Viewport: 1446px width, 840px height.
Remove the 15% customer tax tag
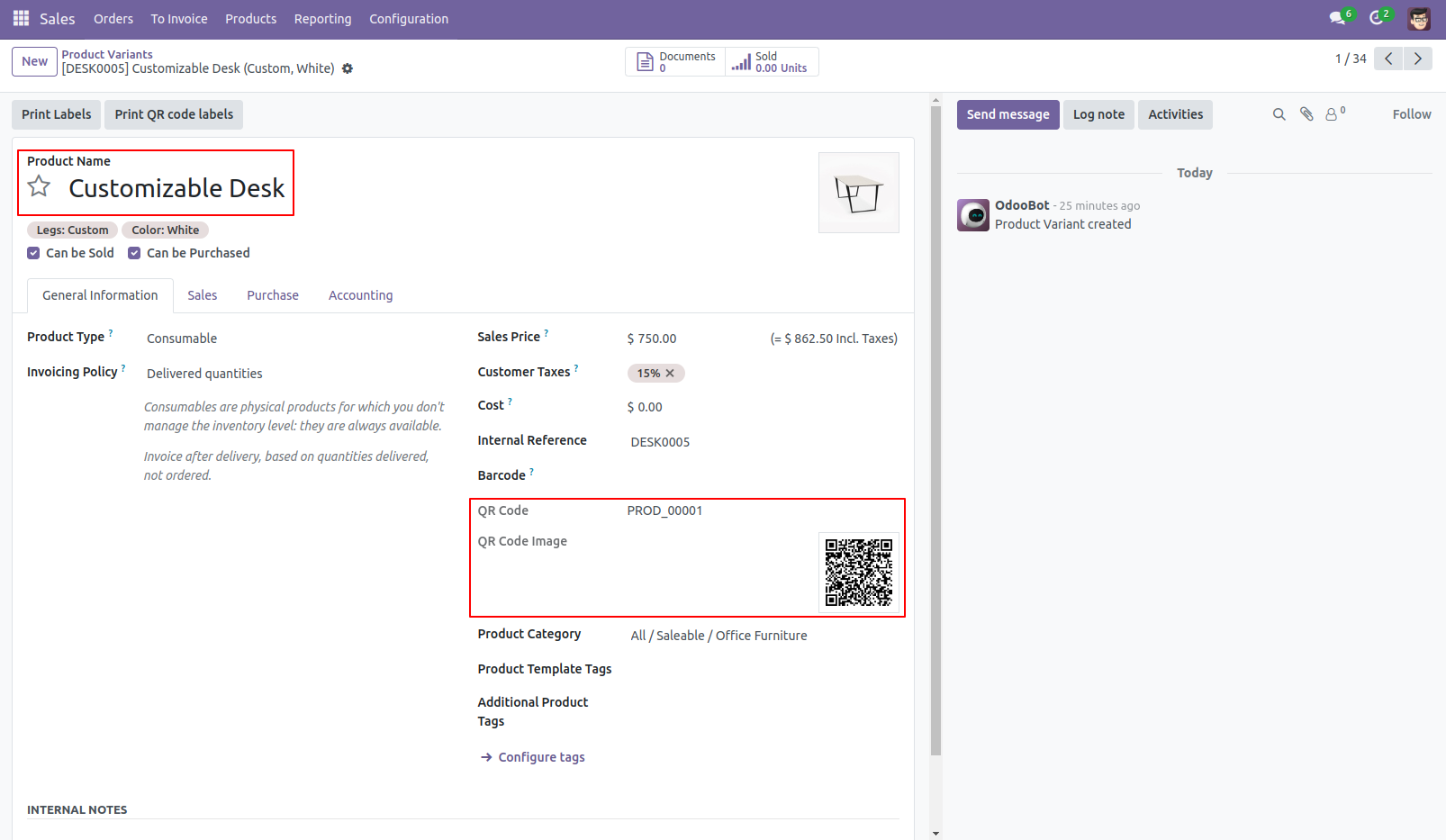coord(670,373)
